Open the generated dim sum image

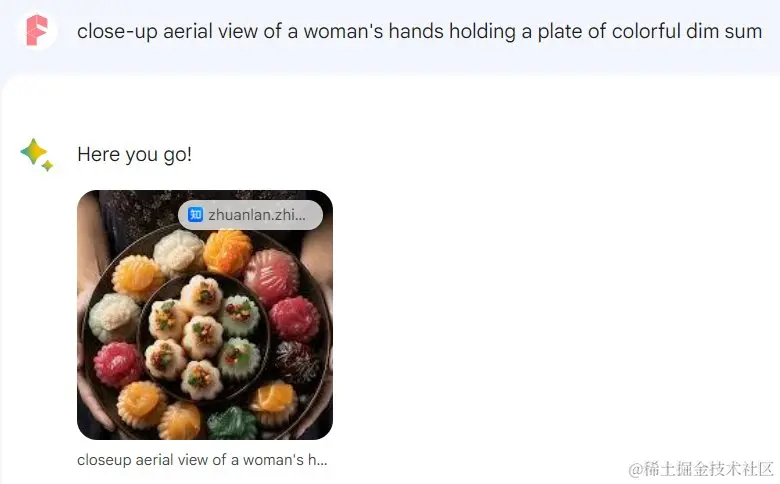pos(205,315)
